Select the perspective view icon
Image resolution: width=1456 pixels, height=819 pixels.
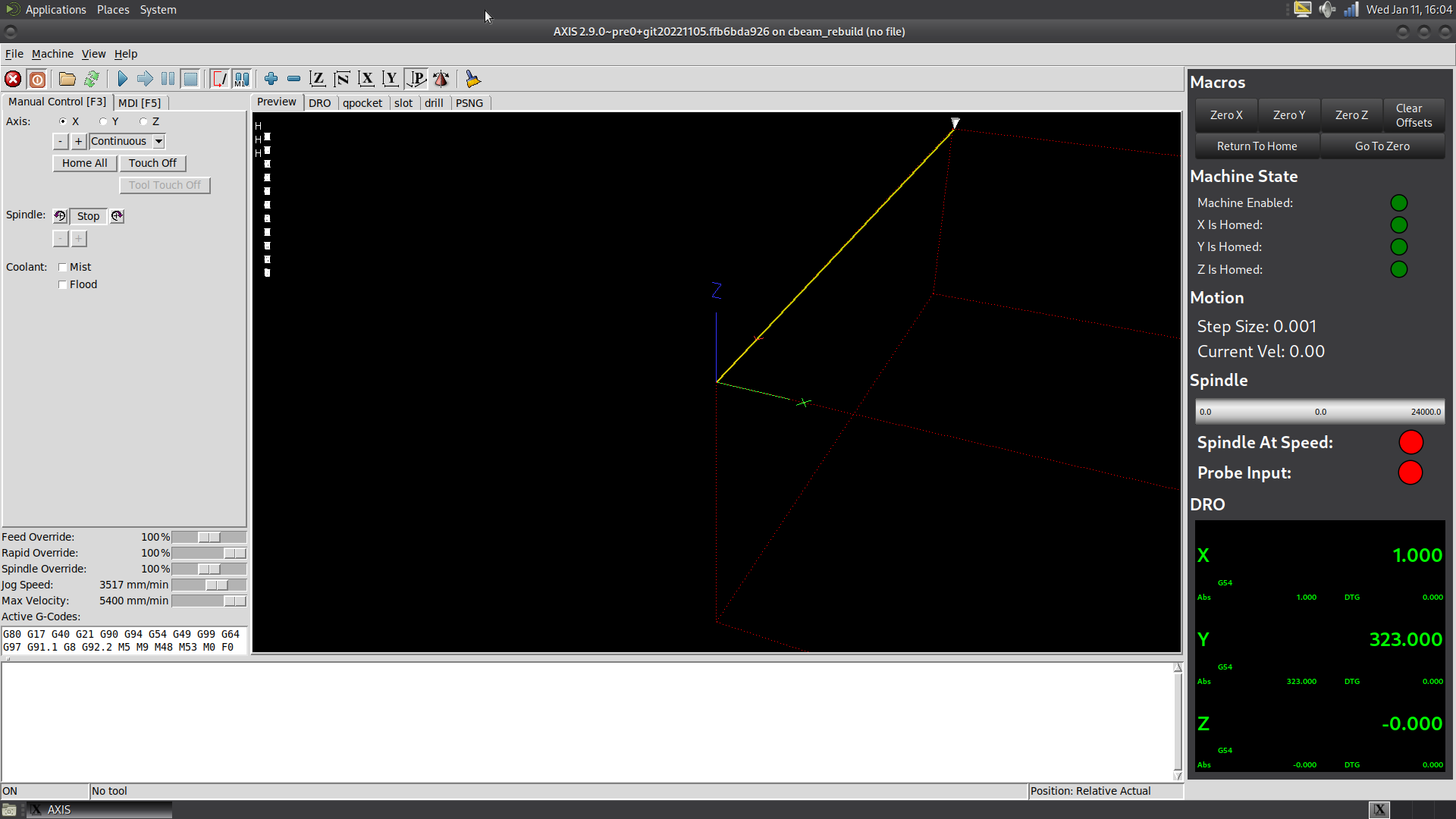(x=416, y=79)
